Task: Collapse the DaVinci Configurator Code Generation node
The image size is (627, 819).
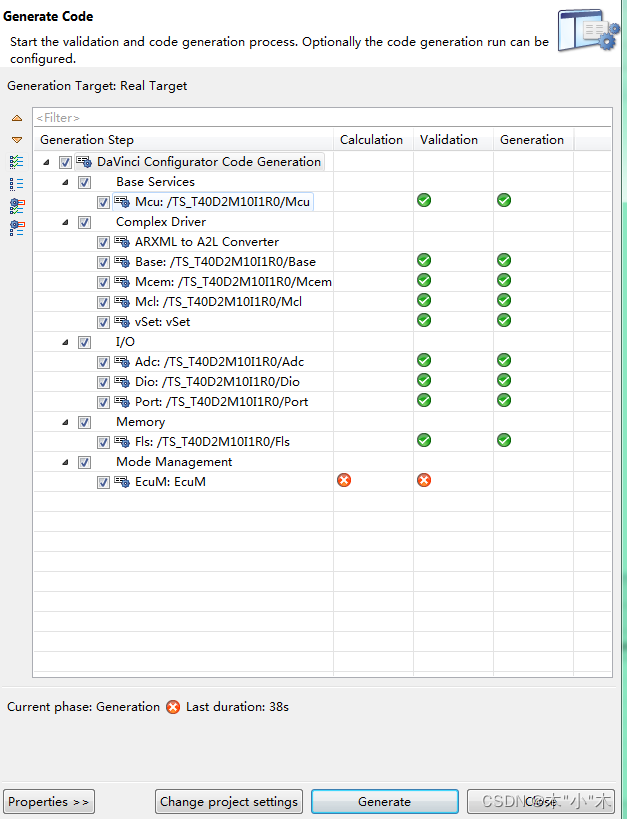Action: 47,162
